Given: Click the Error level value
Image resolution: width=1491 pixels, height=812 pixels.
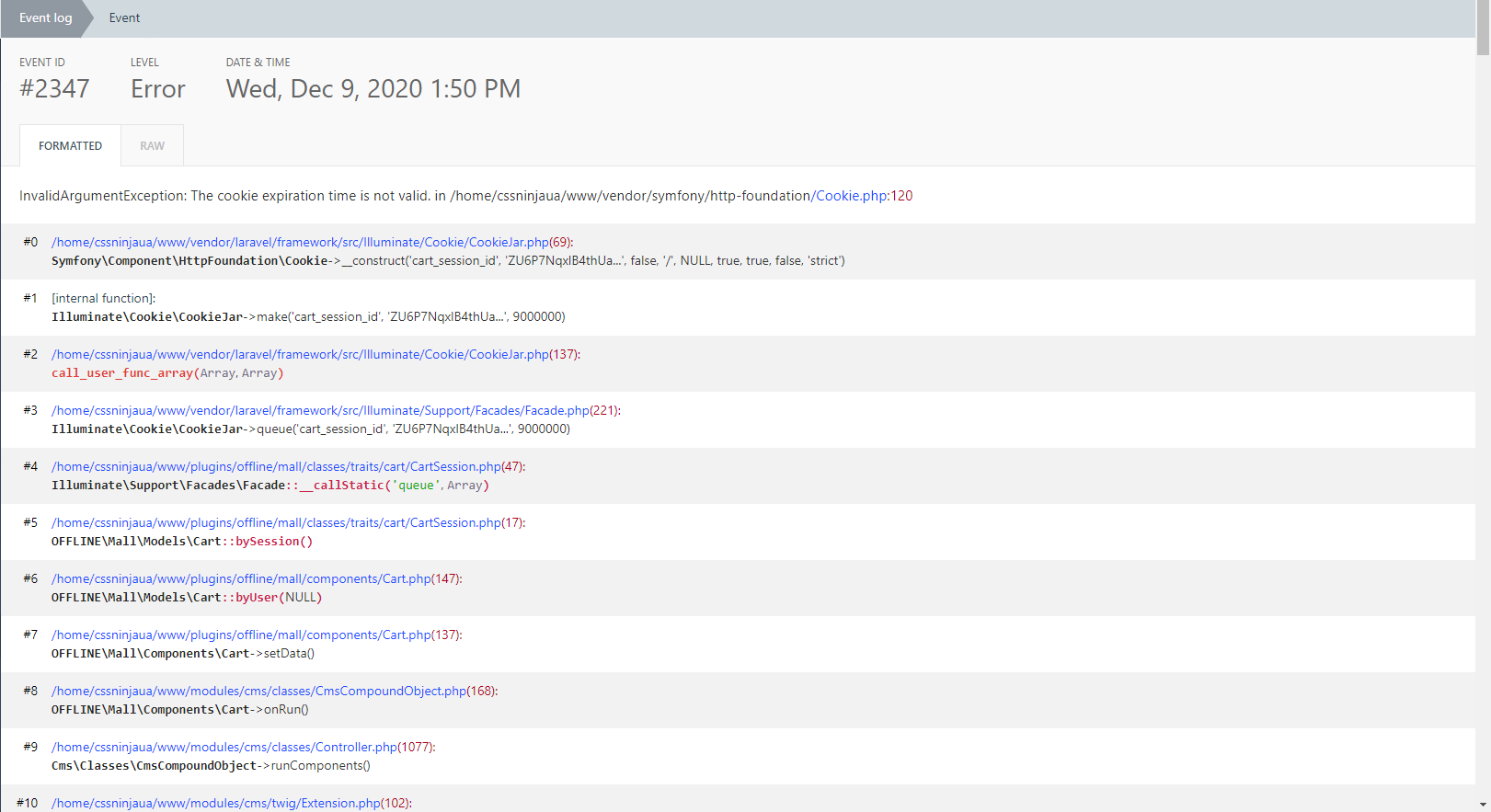Looking at the screenshot, I should 158,89.
